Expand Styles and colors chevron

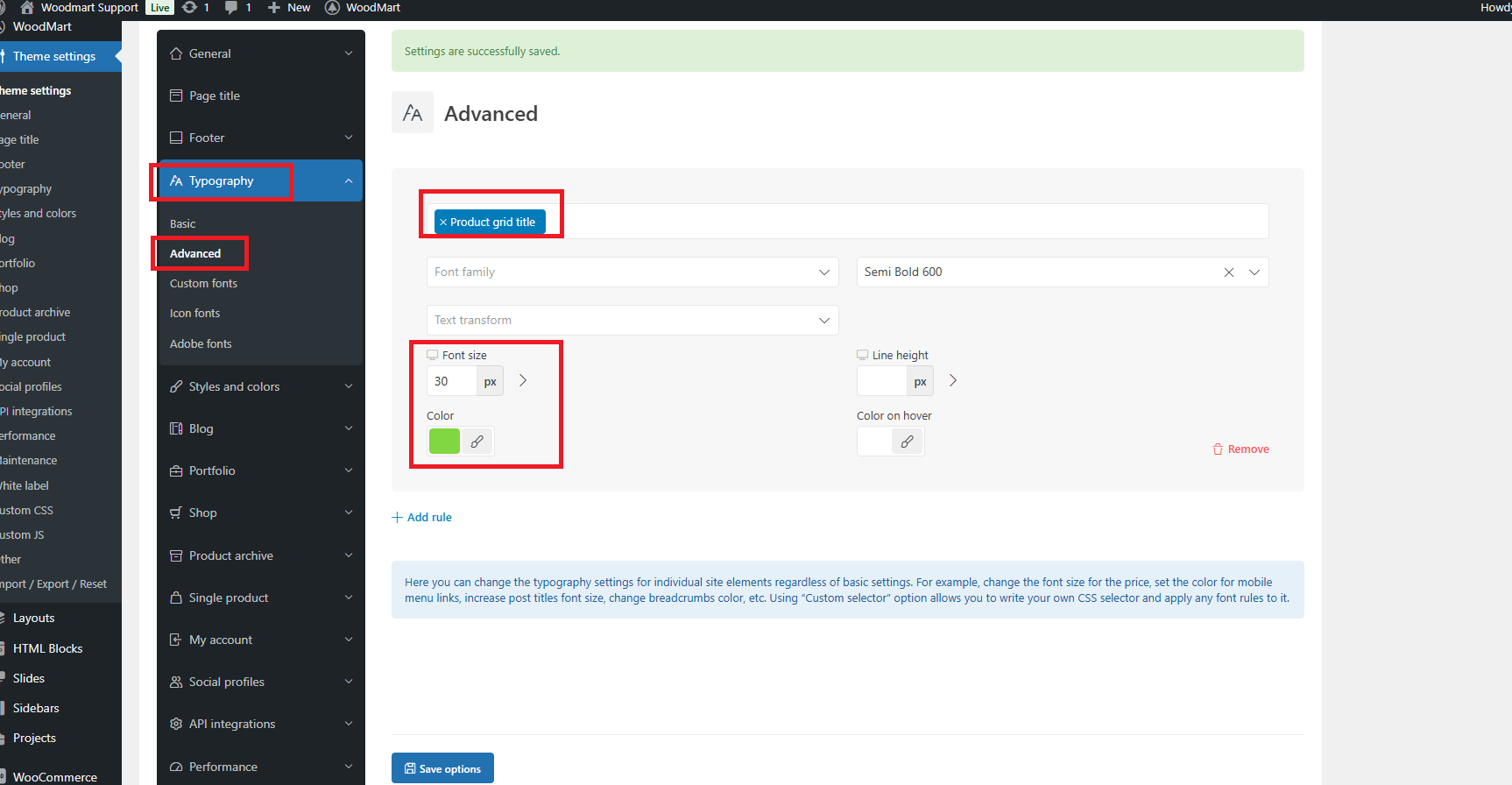coord(349,386)
